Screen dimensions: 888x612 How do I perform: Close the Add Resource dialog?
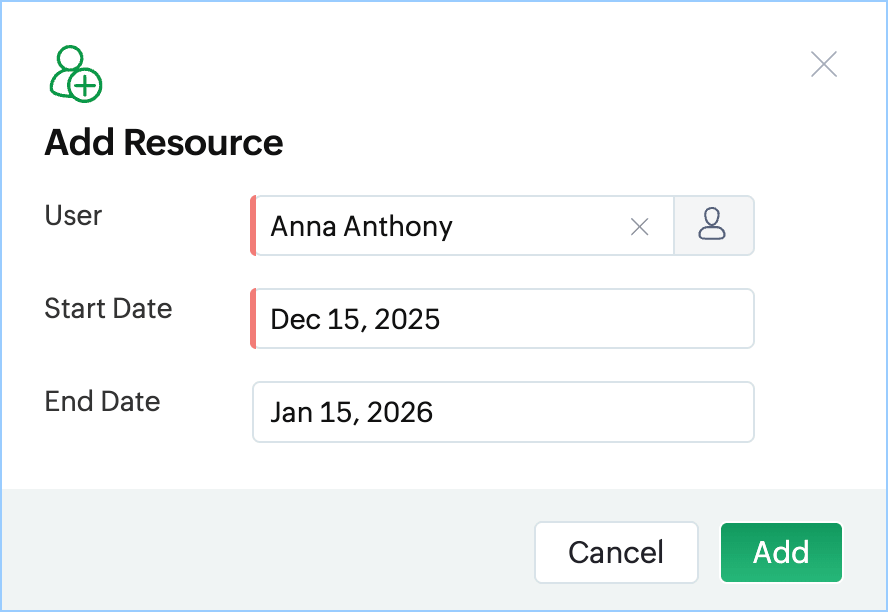point(824,65)
